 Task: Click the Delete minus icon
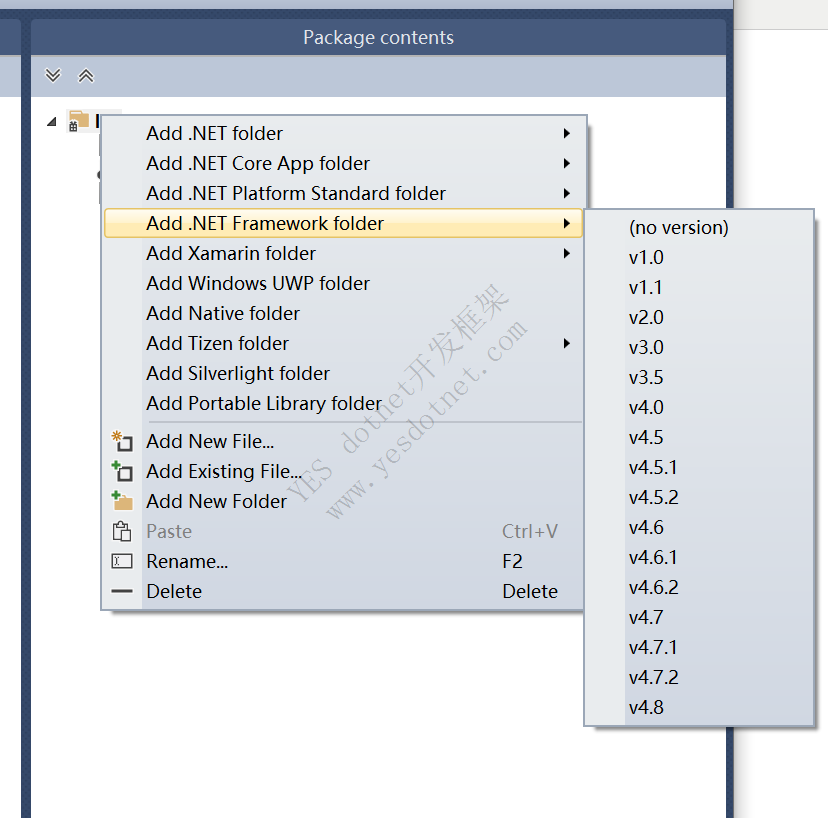(x=122, y=591)
